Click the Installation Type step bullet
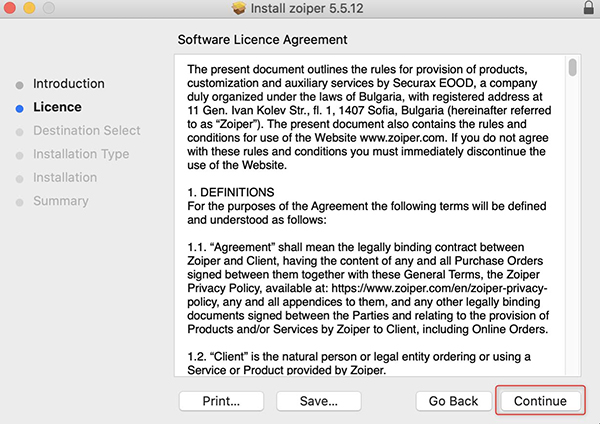The width and height of the screenshot is (600, 424). [20, 155]
